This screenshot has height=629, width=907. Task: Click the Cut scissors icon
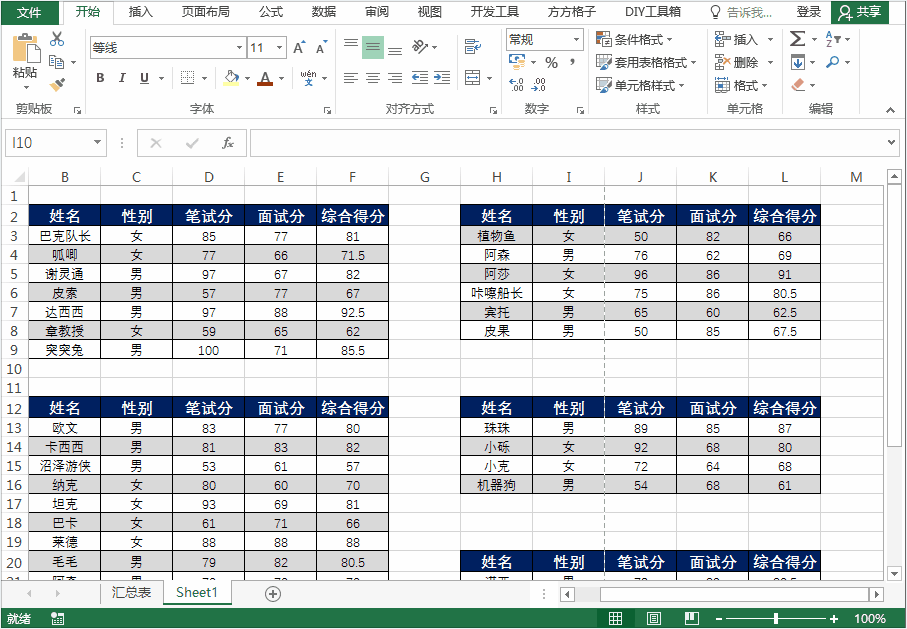click(x=57, y=39)
